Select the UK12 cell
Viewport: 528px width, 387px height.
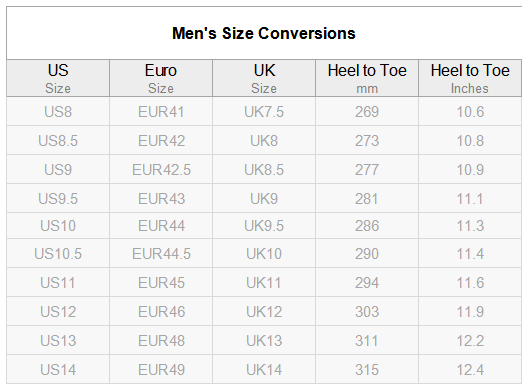point(264,312)
